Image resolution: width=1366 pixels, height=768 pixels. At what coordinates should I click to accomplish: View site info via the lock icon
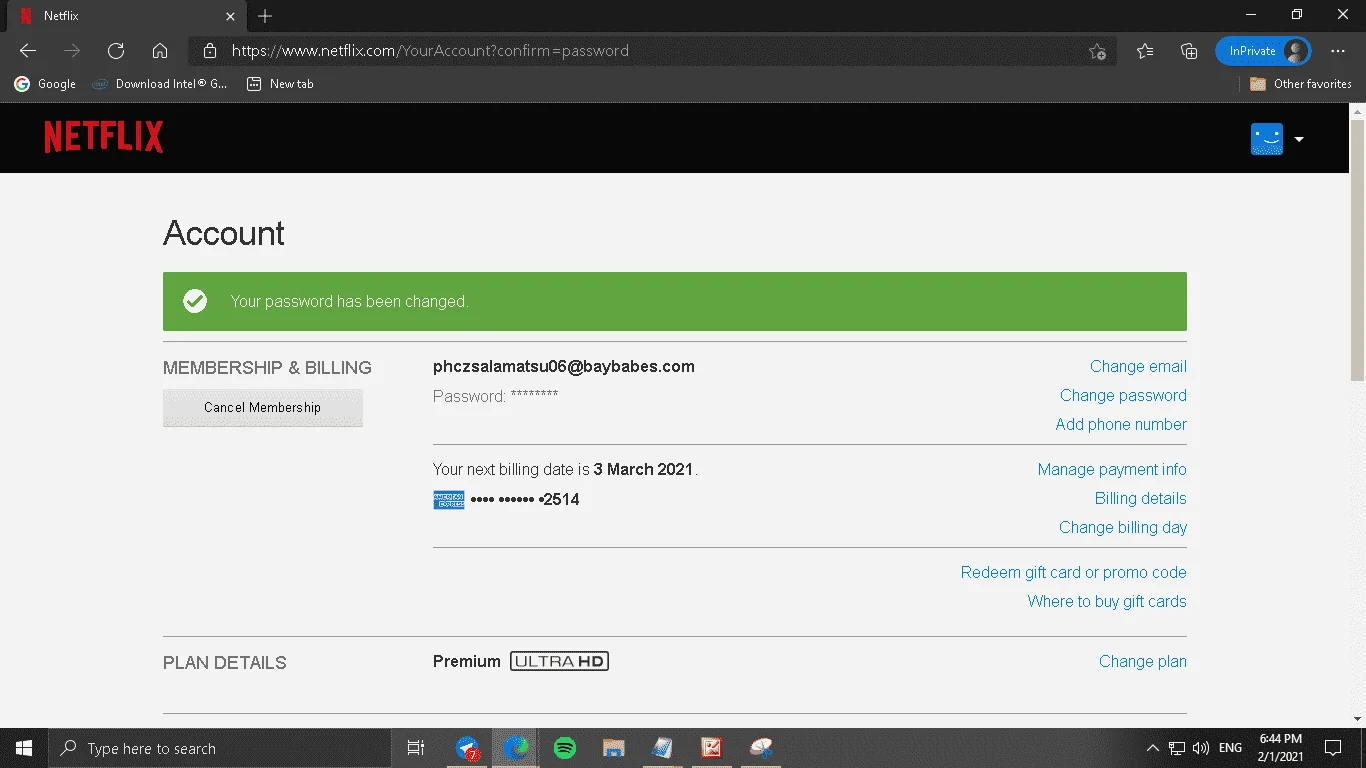click(209, 51)
